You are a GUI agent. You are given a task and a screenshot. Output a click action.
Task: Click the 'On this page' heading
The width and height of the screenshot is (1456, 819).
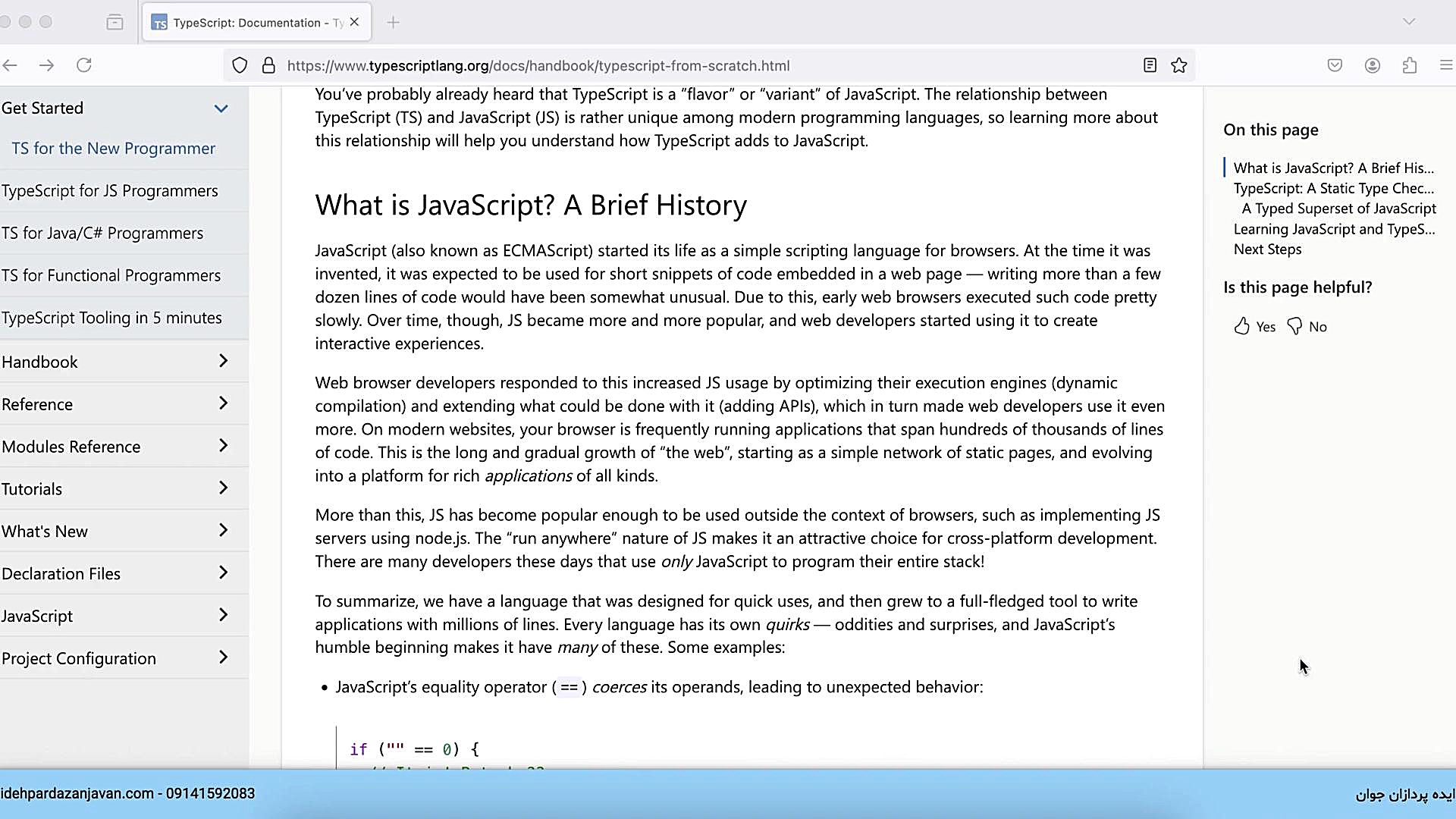(x=1271, y=130)
